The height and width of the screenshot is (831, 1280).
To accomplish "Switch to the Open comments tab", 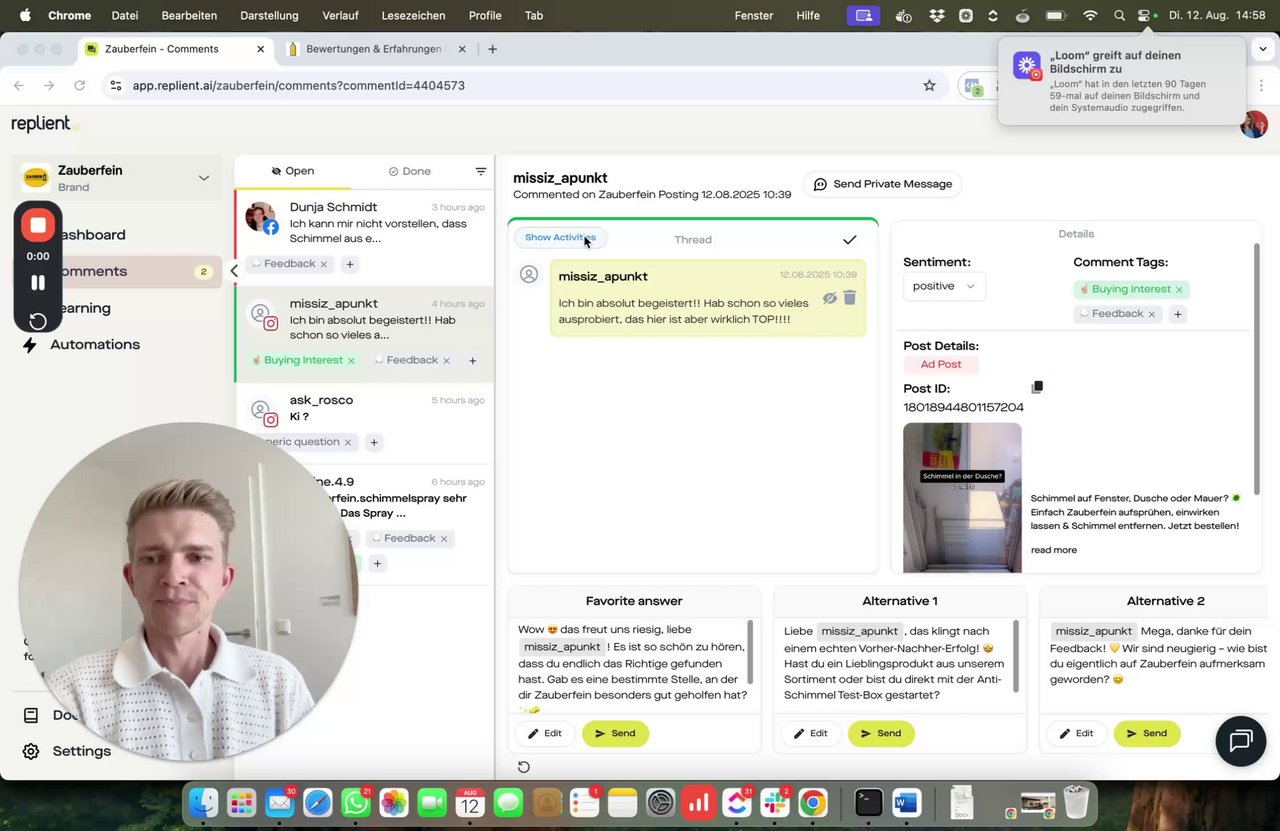I will (x=292, y=171).
